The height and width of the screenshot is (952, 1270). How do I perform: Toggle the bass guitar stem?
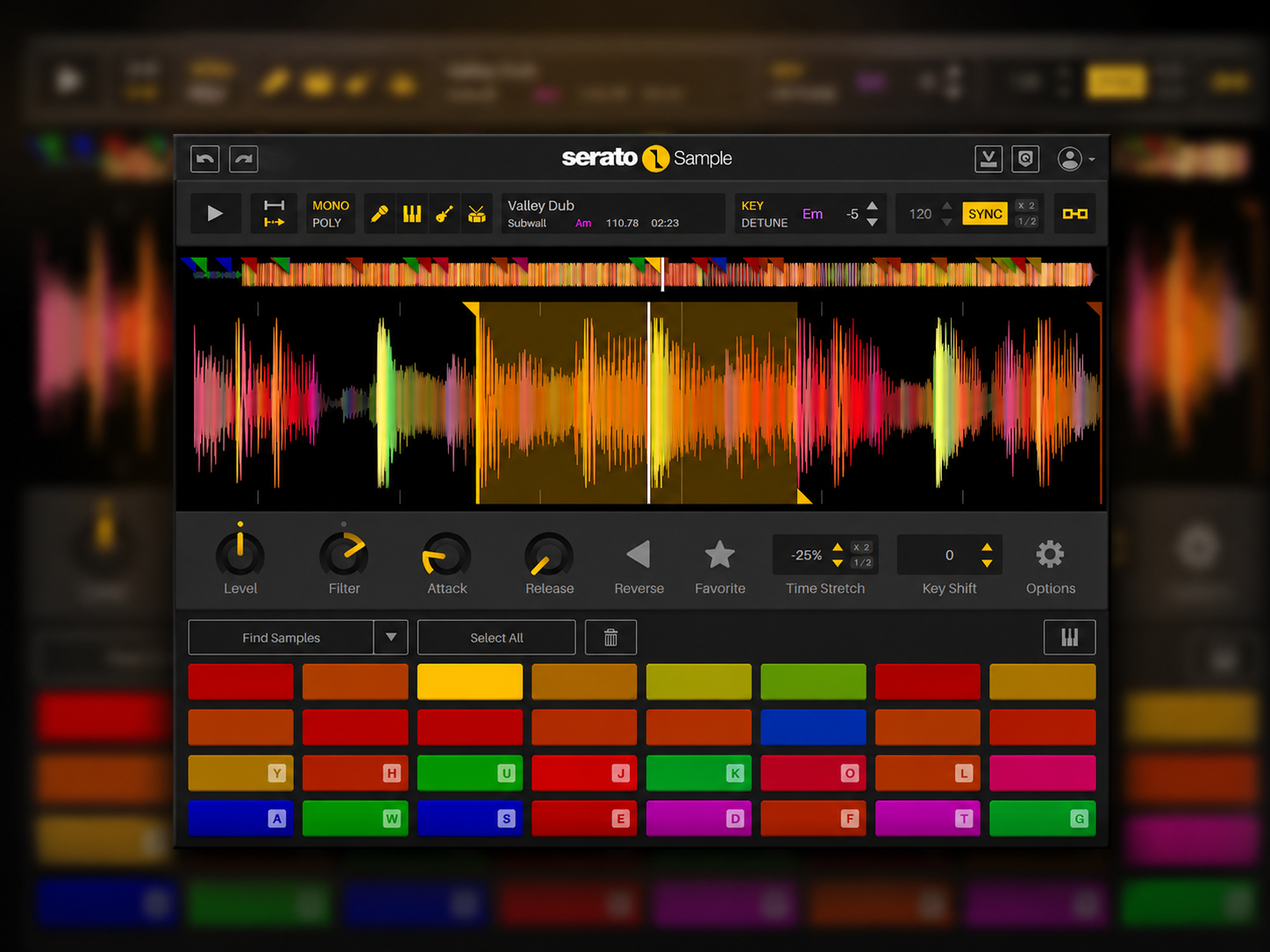click(x=445, y=213)
